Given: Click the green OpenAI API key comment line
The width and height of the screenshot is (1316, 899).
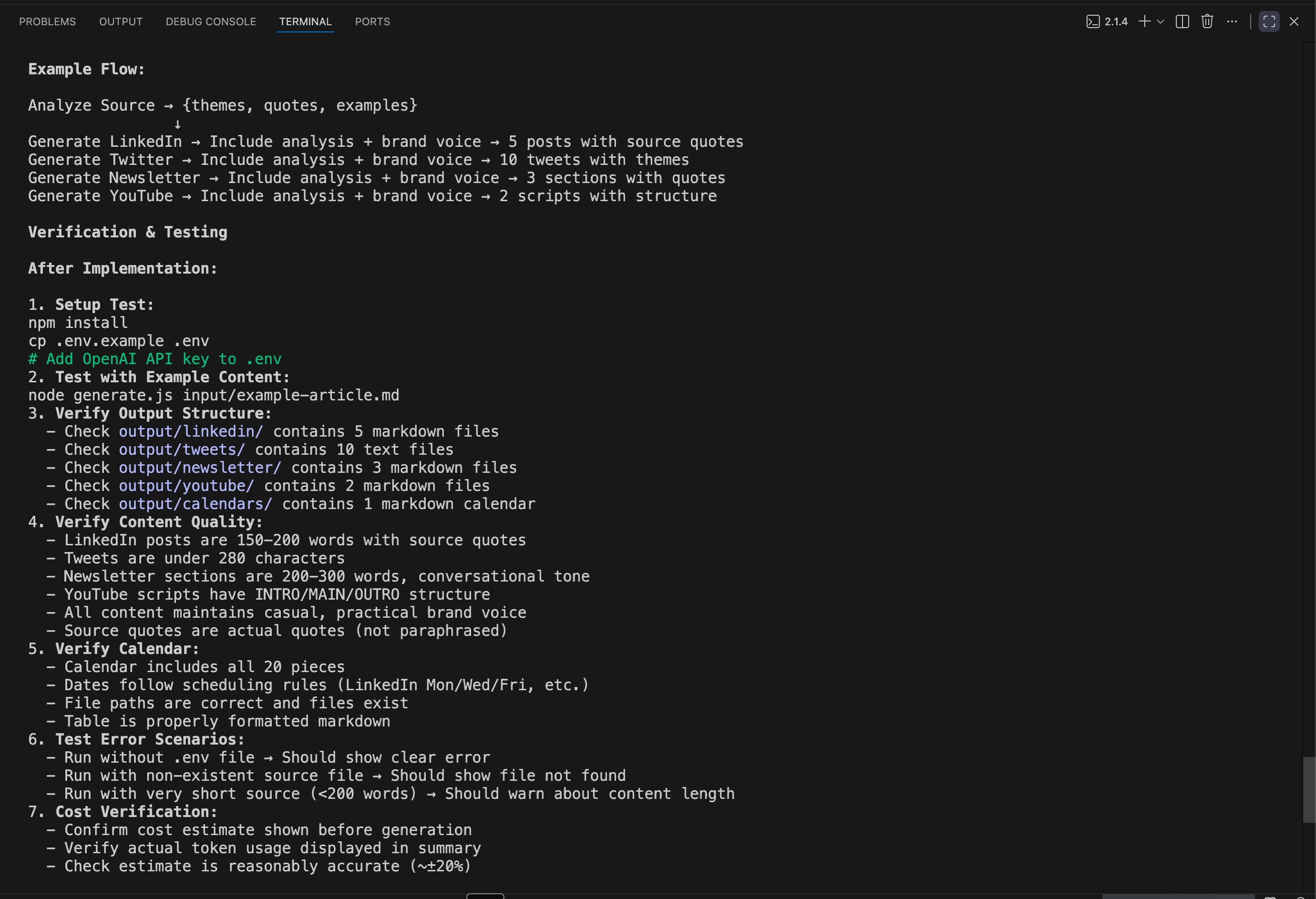Looking at the screenshot, I should pos(154,359).
